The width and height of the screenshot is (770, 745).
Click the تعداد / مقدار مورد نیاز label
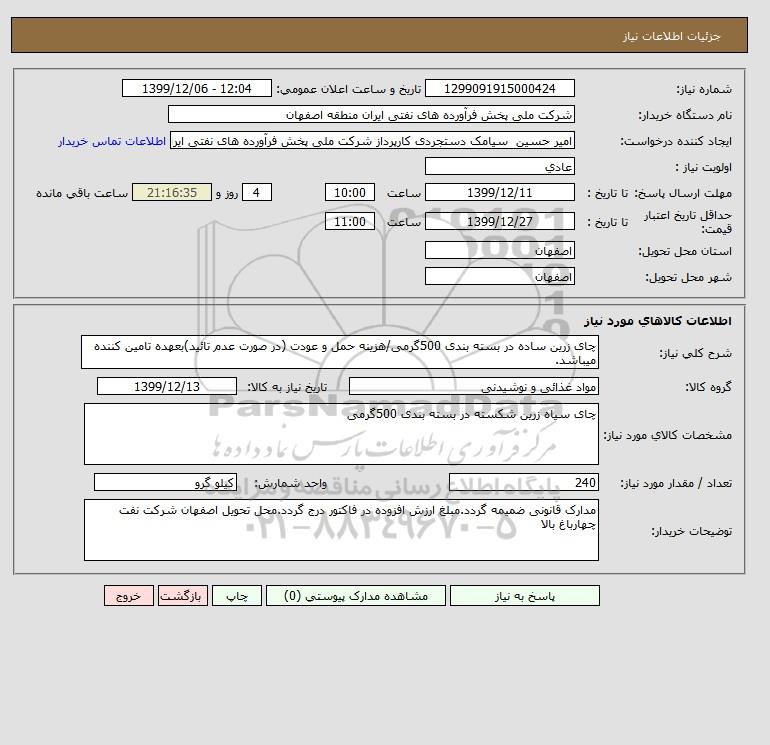tap(676, 484)
